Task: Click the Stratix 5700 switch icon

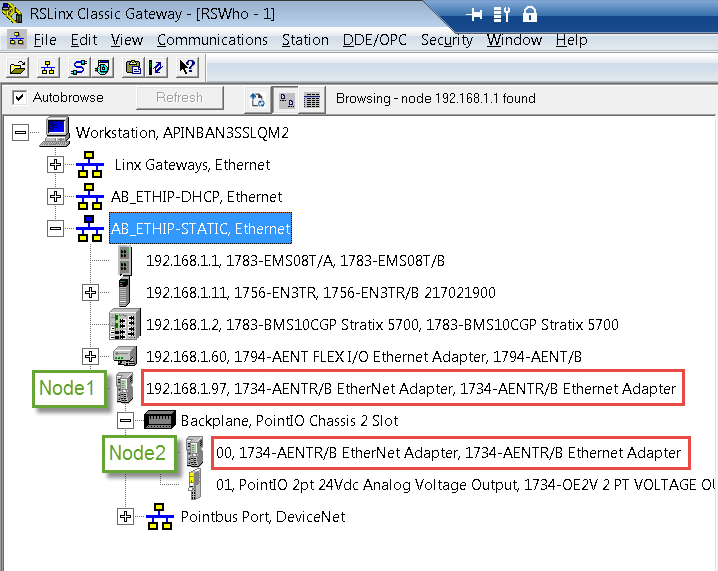Action: [124, 324]
